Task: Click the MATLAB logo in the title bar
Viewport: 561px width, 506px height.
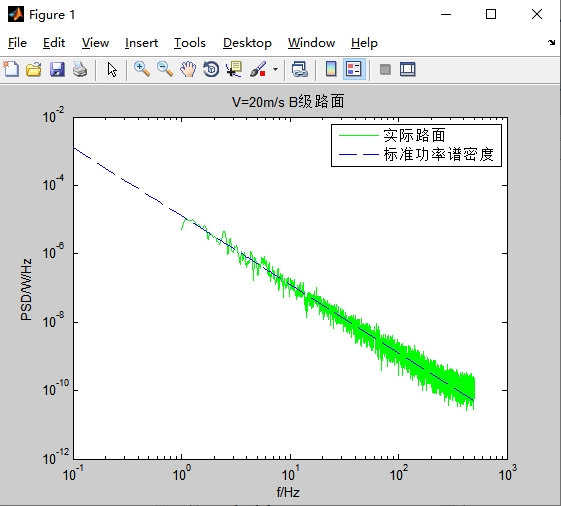Action: 16,14
